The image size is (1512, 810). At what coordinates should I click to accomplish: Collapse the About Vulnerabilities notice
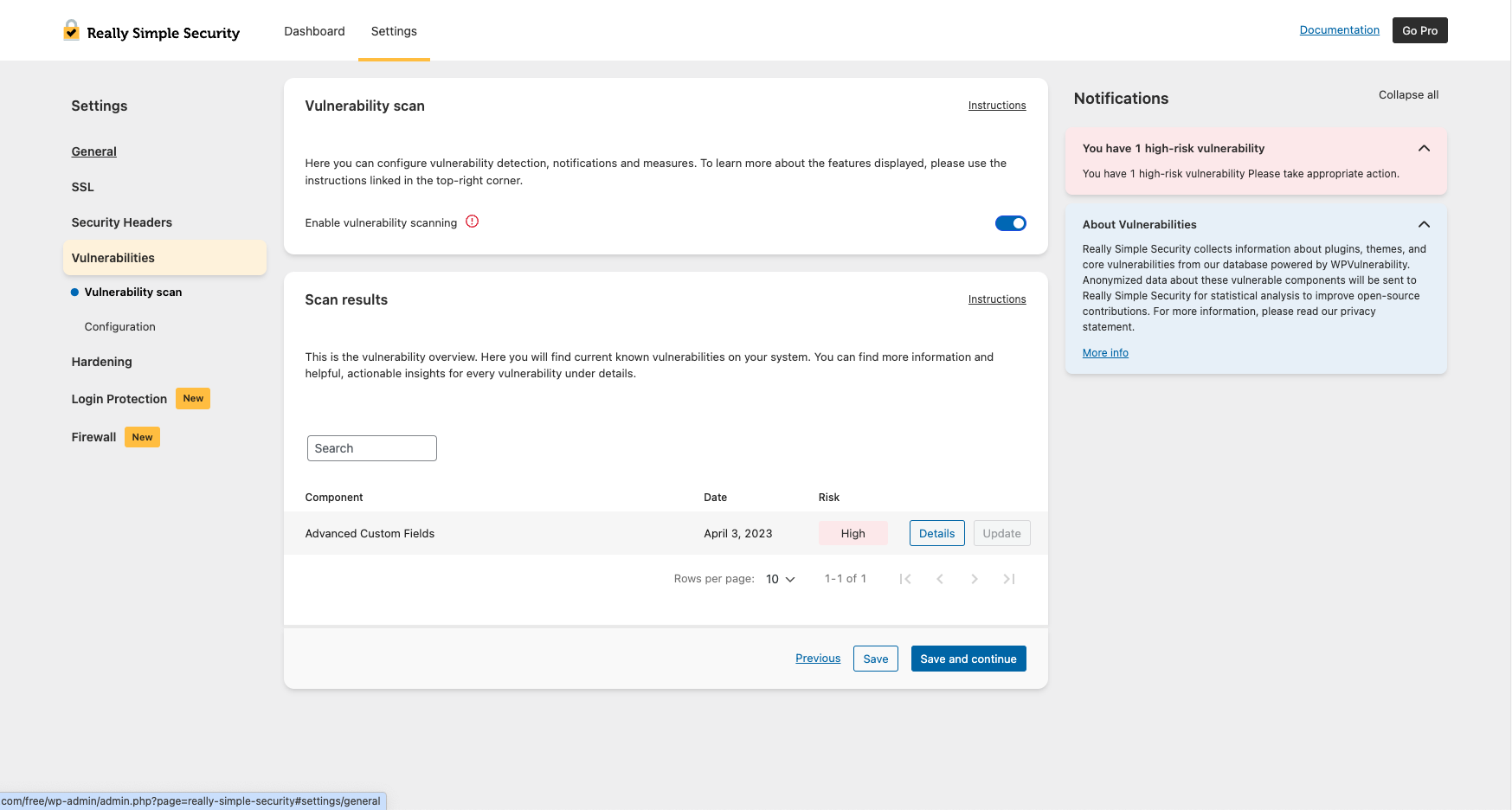click(1424, 224)
